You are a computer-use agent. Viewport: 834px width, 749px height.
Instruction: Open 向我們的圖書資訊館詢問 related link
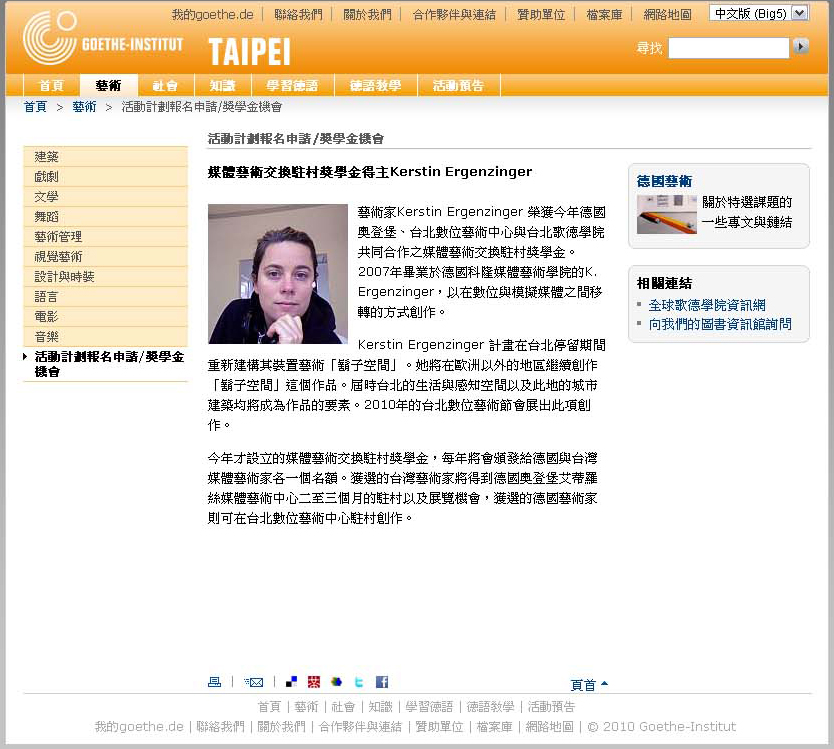(720, 324)
